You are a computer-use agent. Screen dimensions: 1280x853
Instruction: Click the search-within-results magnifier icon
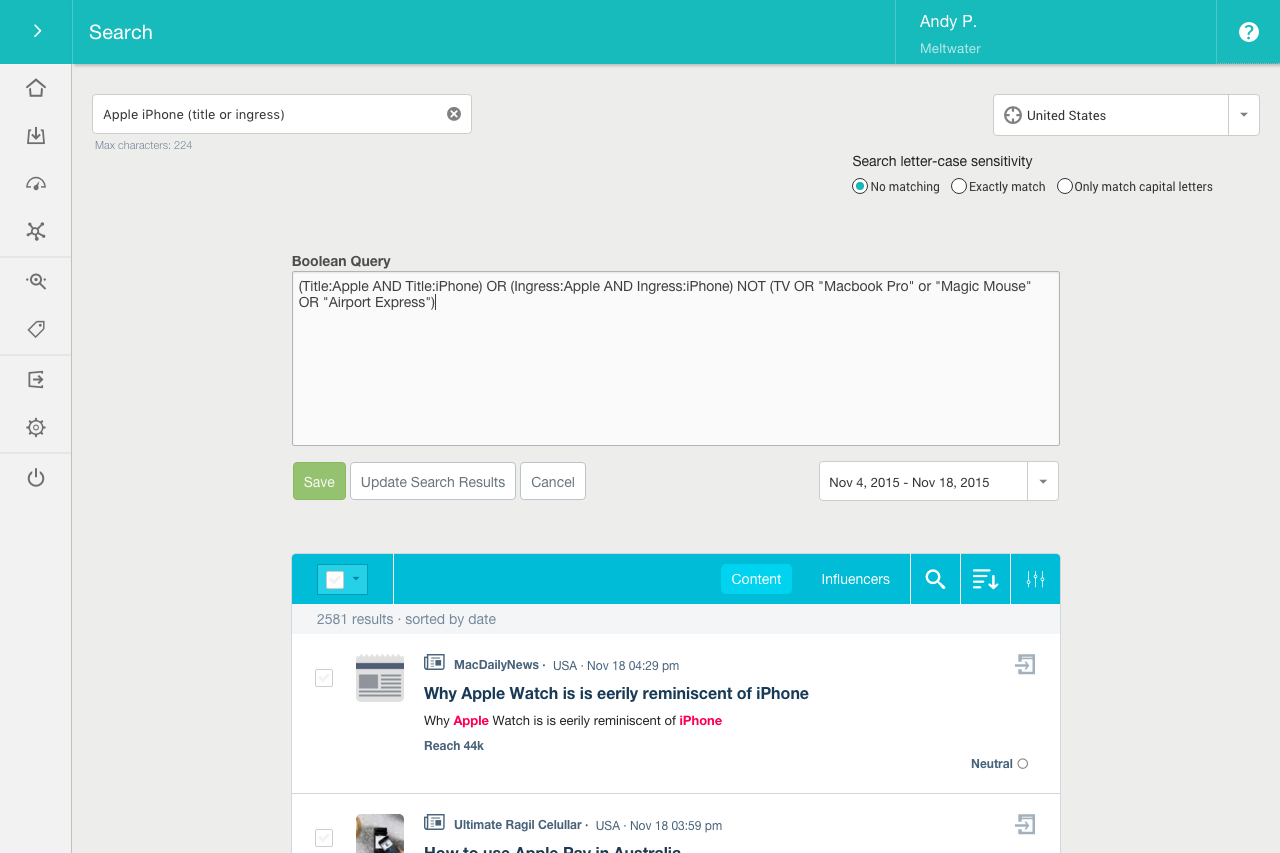(x=935, y=579)
